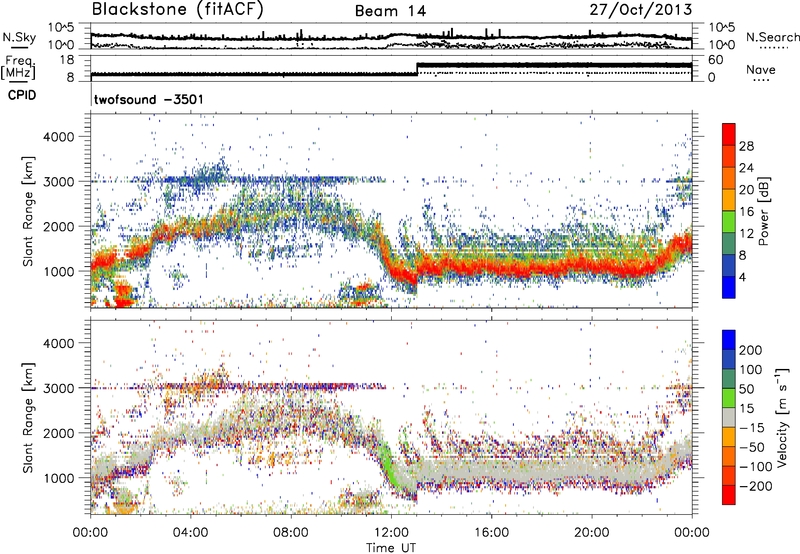The height and width of the screenshot is (554, 800).
Task: Click the 'N.Sky' legend label
Action: pyautogui.click(x=19, y=37)
